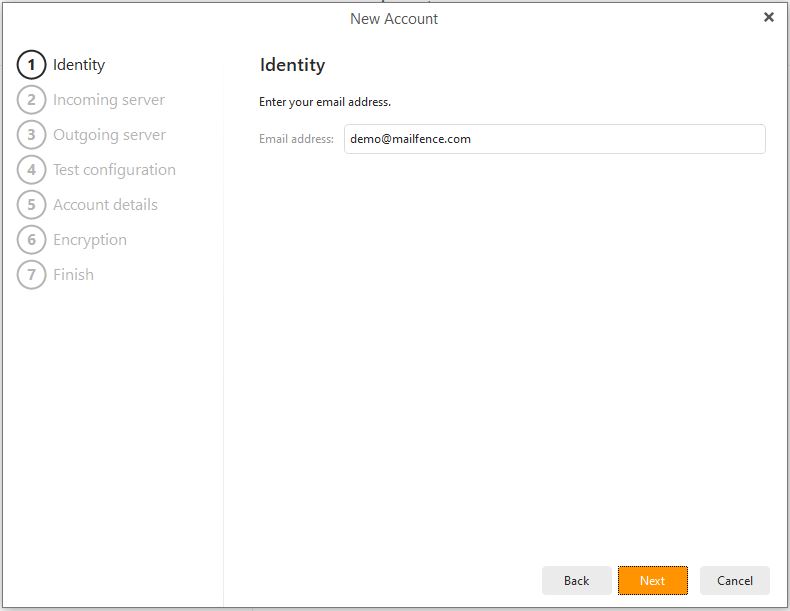790x611 pixels.
Task: Select the Identity step label
Action: (79, 65)
